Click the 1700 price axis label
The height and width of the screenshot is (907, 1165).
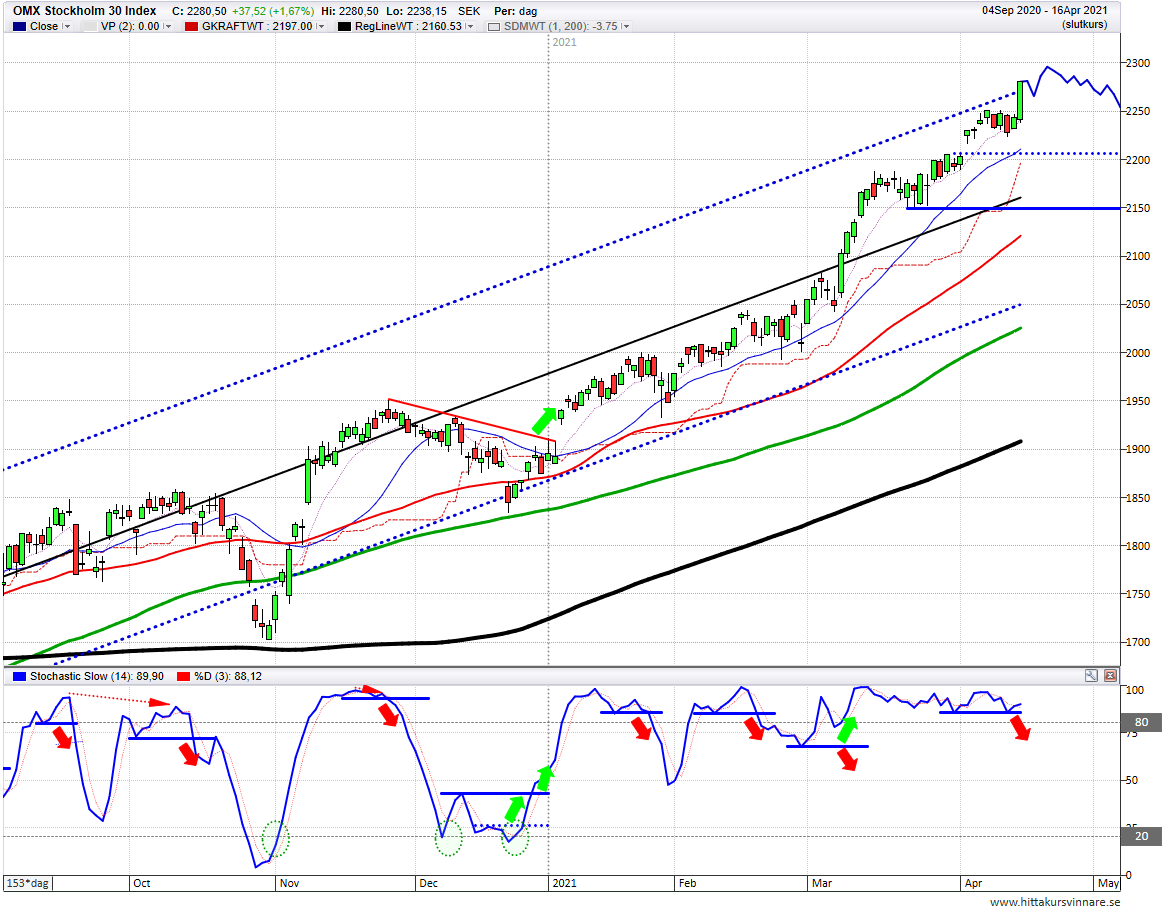pos(1138,643)
